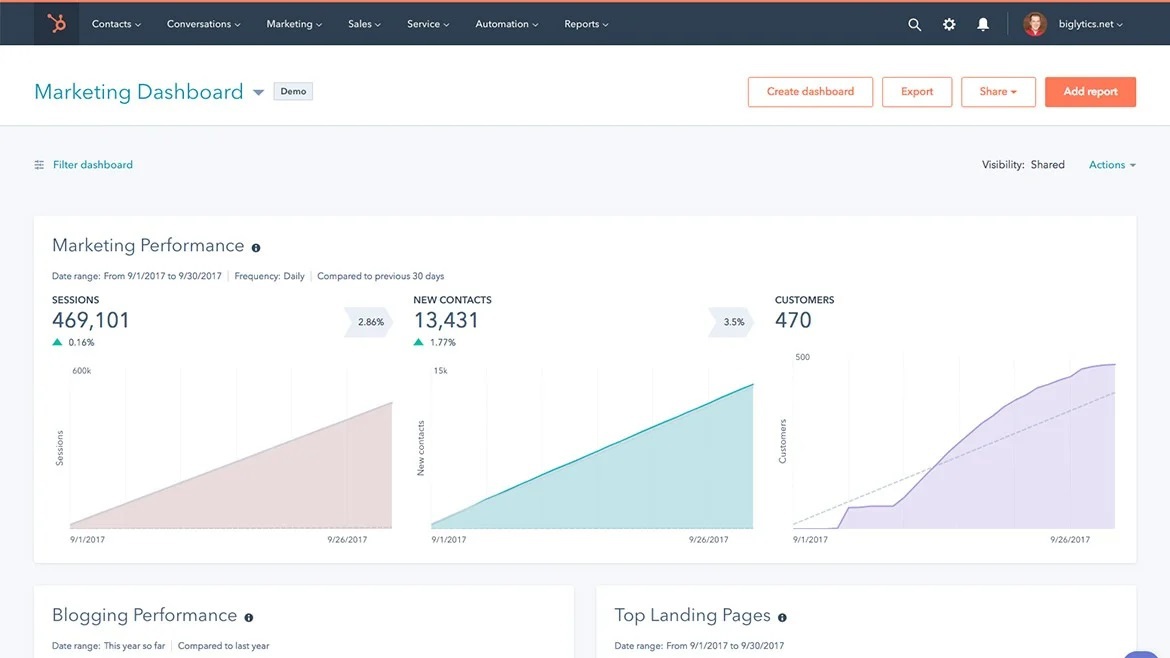Open the search tool
This screenshot has height=658, width=1170.
coord(914,23)
